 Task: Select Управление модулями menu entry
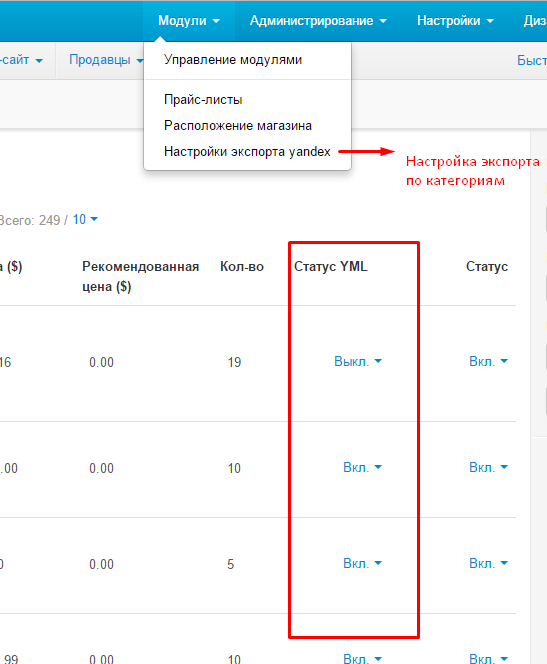[x=233, y=60]
